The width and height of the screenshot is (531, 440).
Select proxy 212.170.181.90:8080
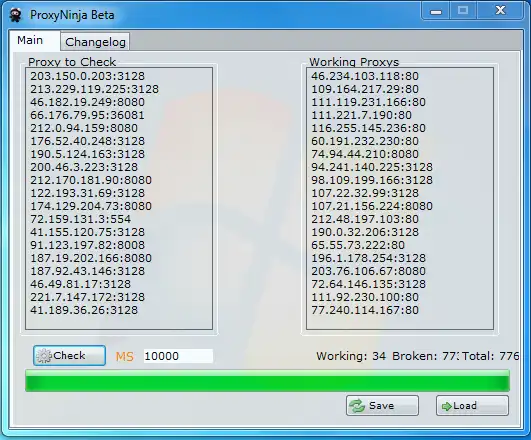coord(91,180)
